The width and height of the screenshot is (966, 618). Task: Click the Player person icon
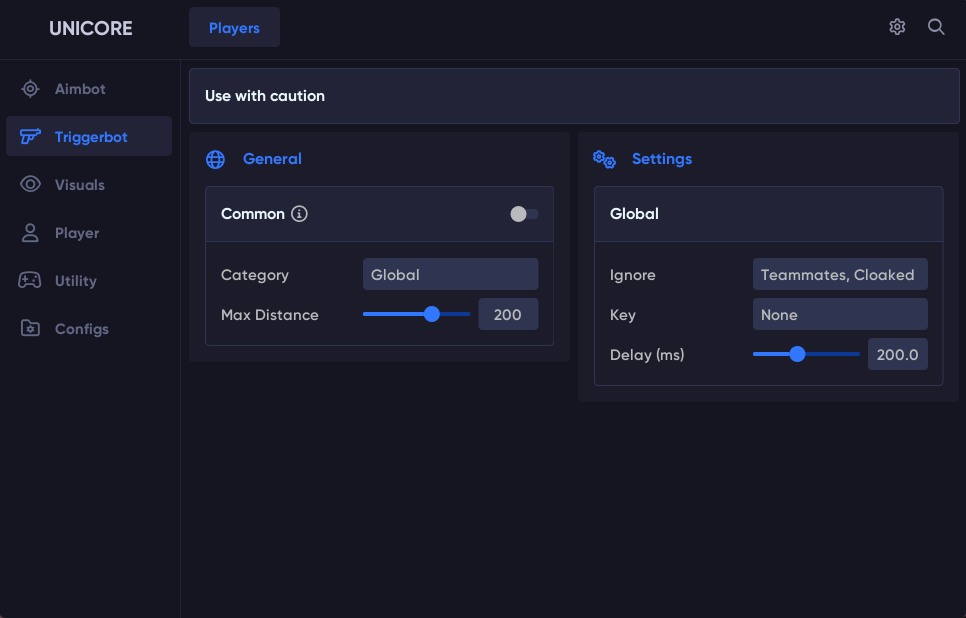pyautogui.click(x=30, y=233)
